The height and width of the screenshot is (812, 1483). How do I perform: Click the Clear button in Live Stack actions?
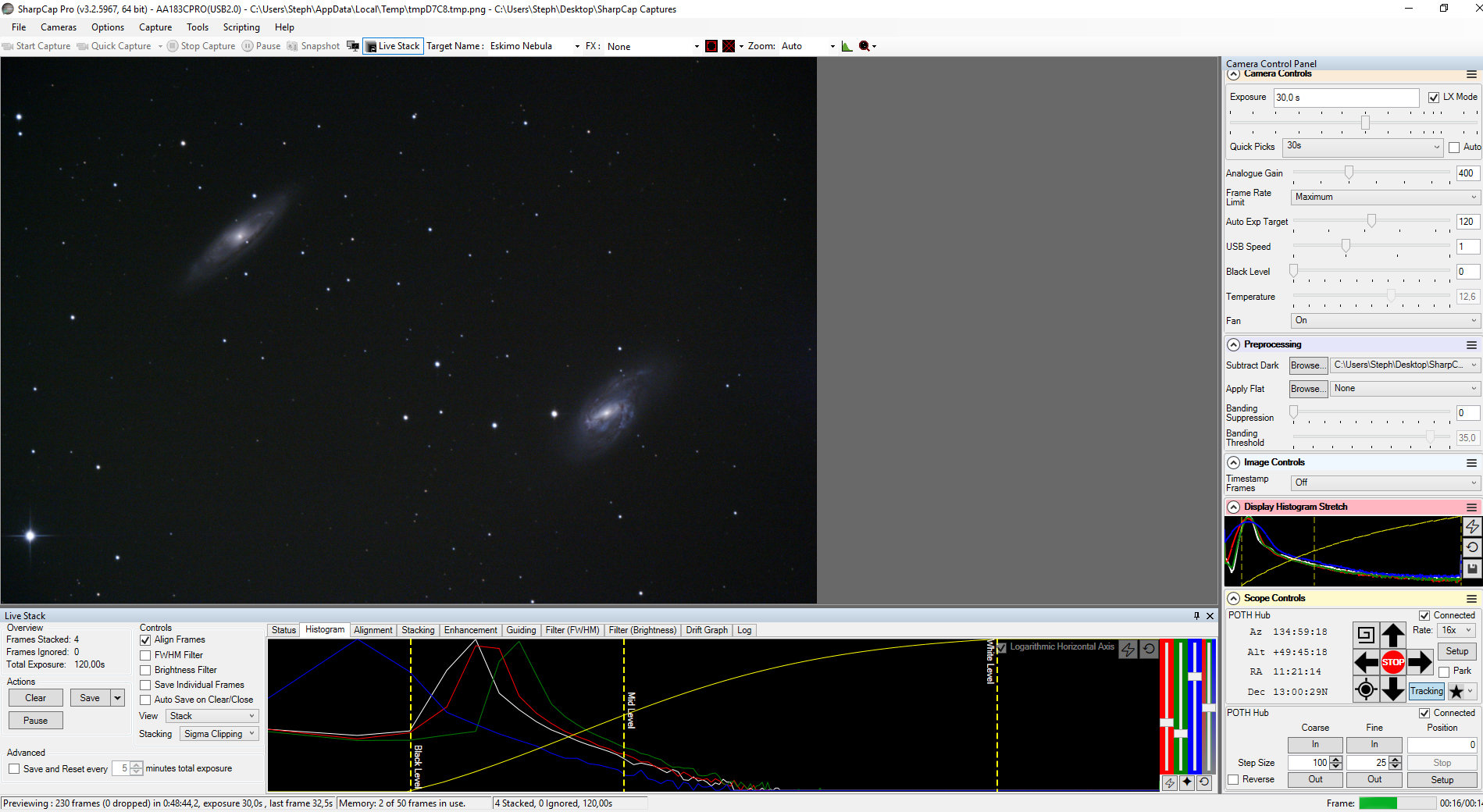click(36, 698)
